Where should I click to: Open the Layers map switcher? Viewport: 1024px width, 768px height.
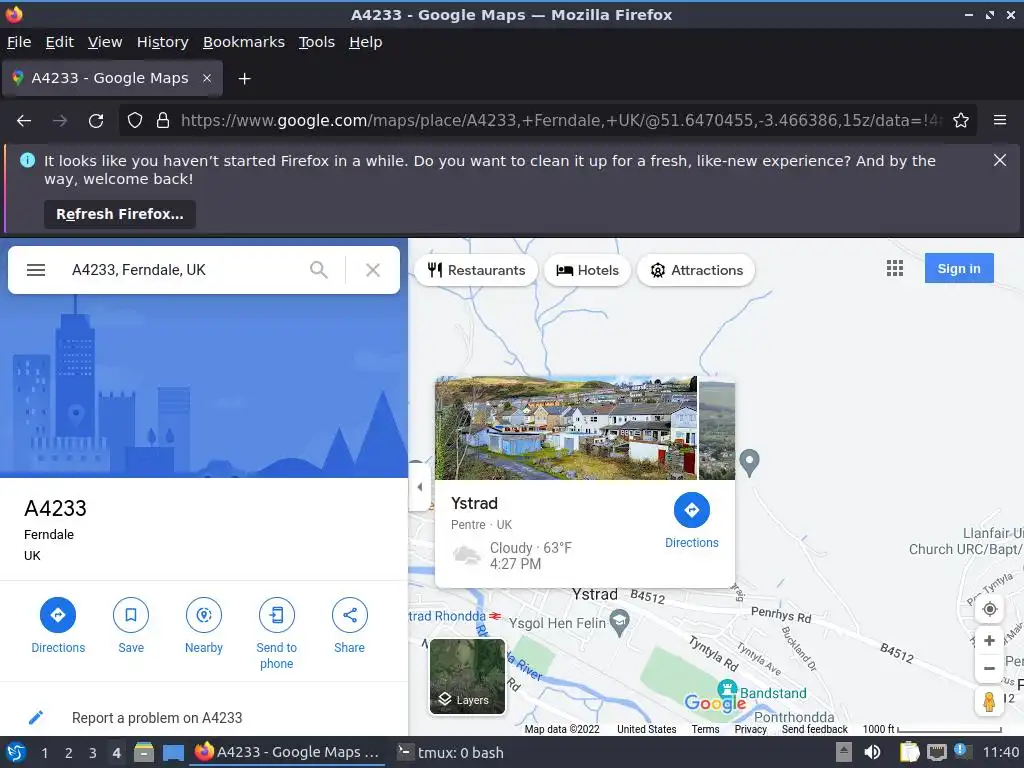(467, 677)
